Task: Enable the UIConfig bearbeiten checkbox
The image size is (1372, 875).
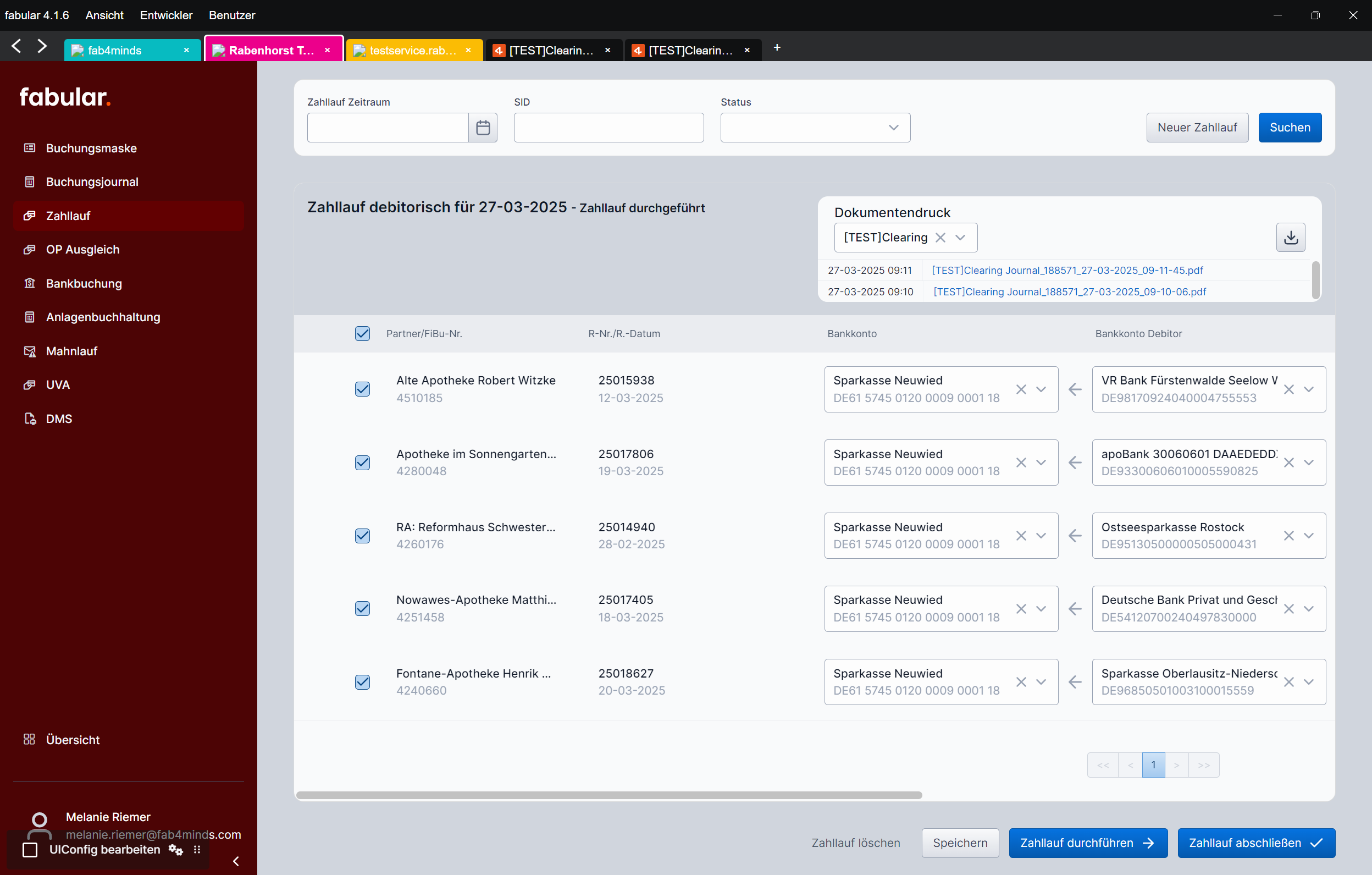Action: click(30, 849)
